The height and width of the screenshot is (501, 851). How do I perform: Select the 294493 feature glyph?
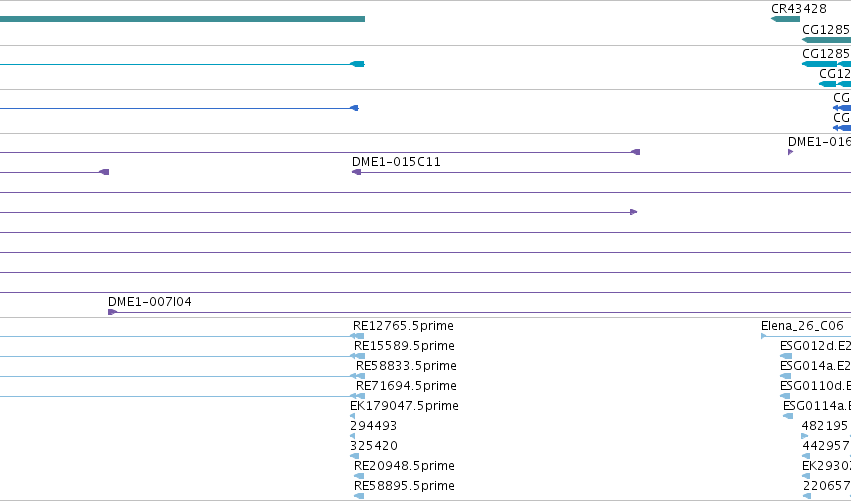pos(353,436)
